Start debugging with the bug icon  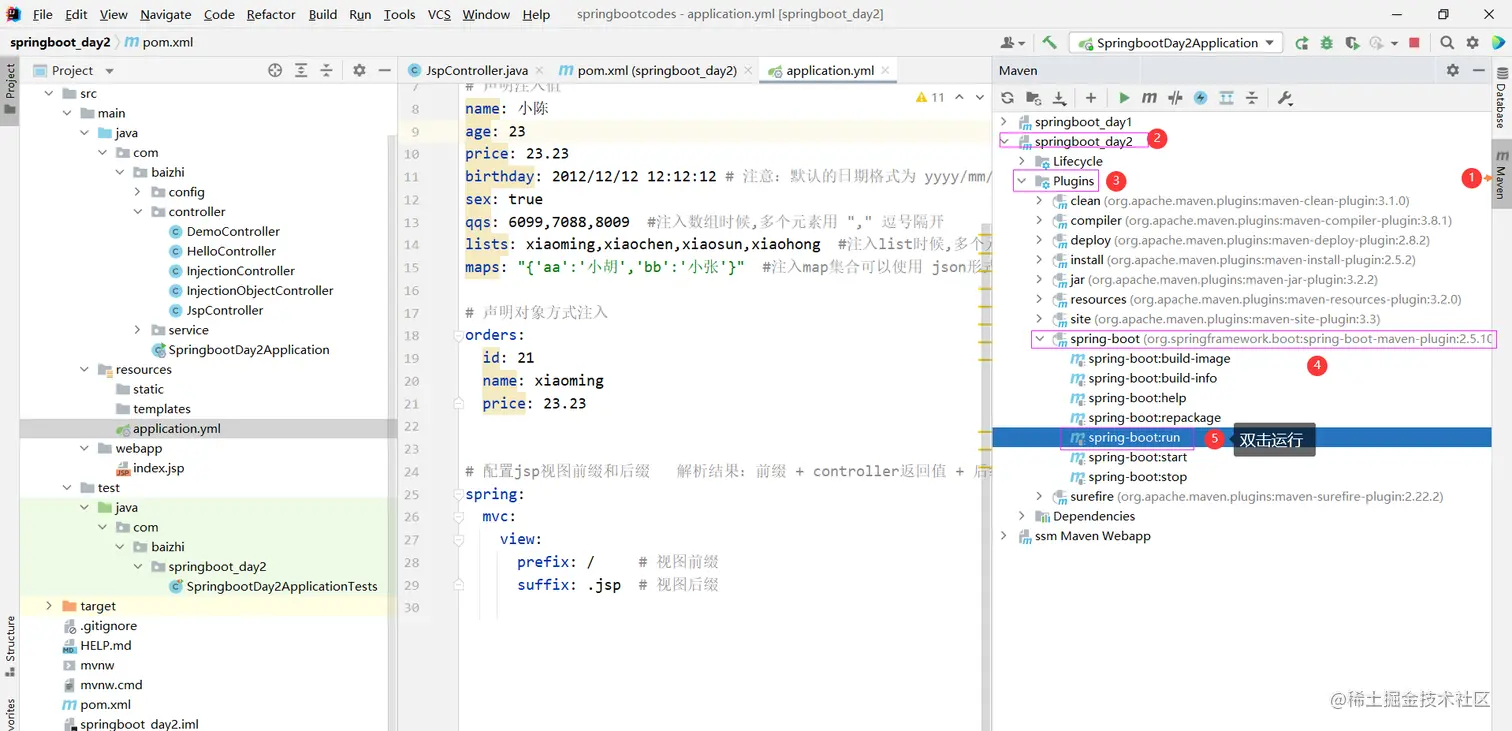click(1327, 43)
